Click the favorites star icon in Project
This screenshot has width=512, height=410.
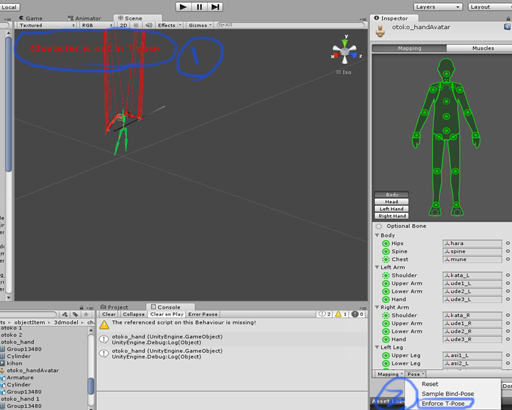(86, 314)
